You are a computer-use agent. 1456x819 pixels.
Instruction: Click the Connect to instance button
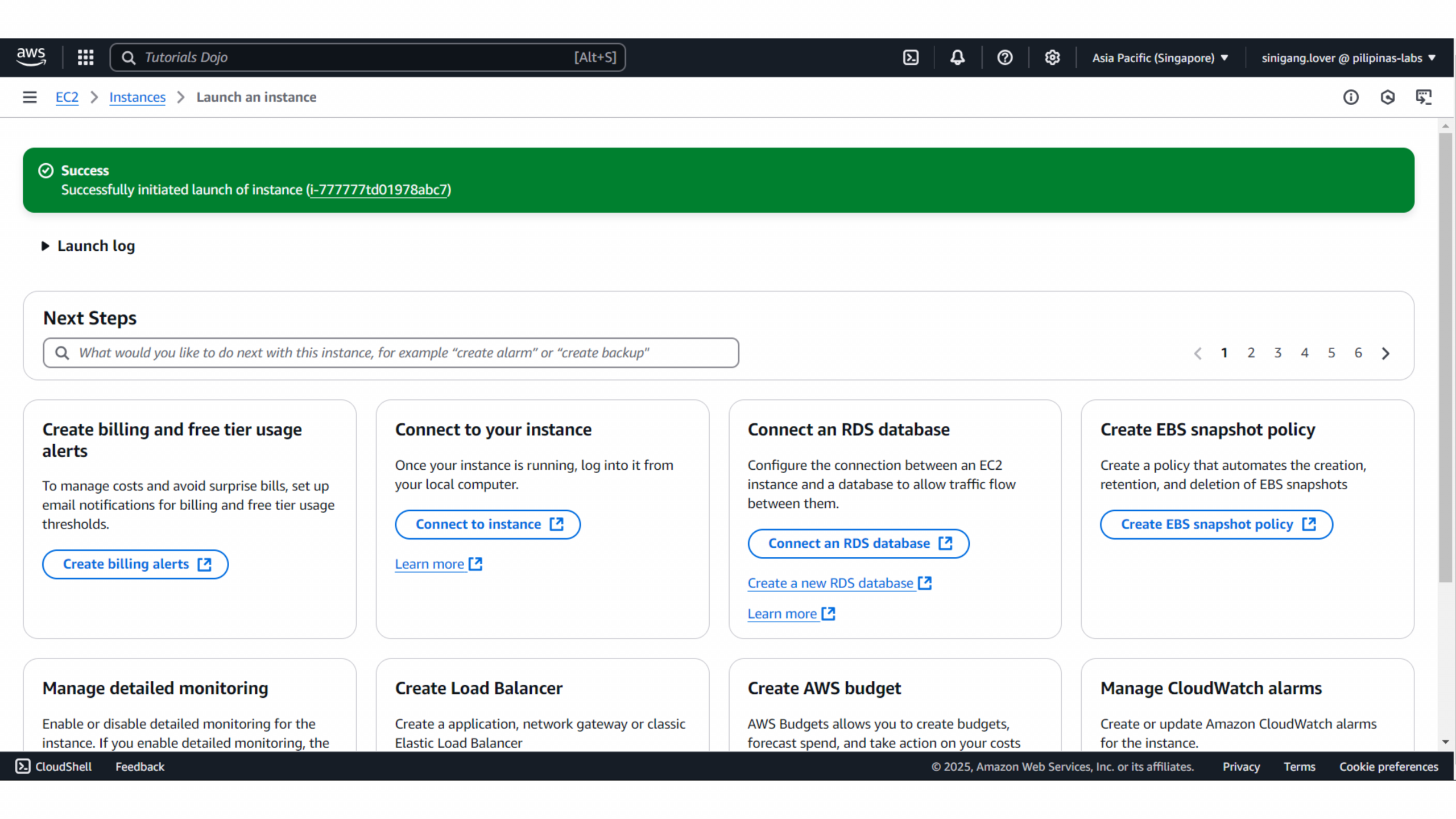click(x=487, y=524)
